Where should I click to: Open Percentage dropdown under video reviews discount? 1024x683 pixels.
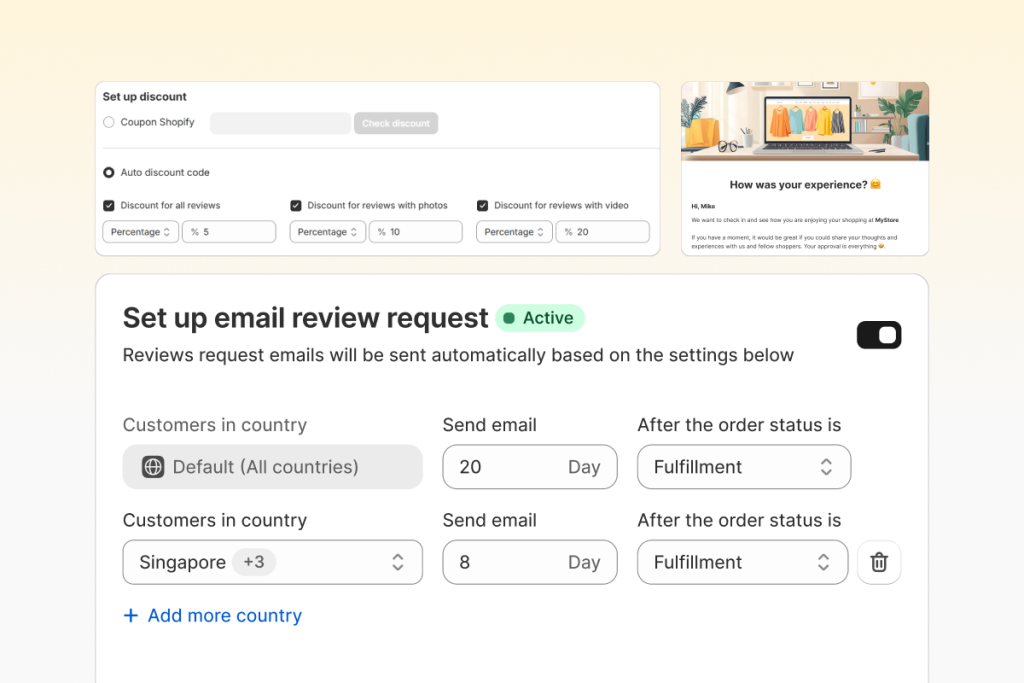[x=515, y=232]
